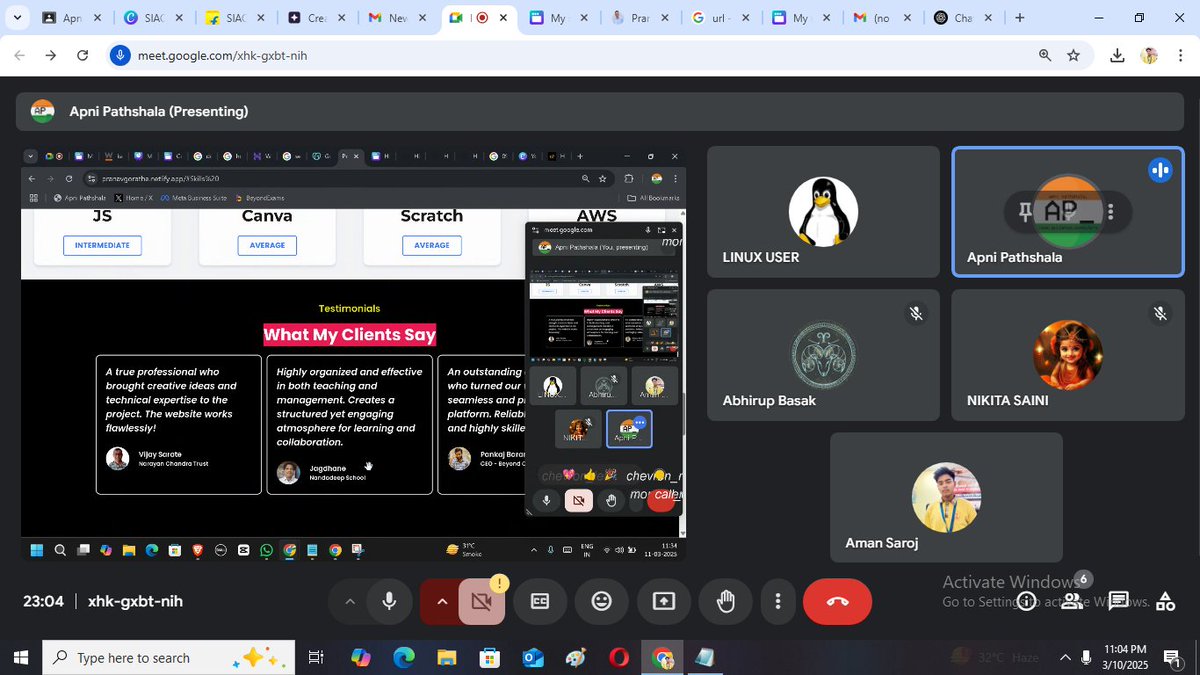Screen dimensions: 1200x675
Task: Open the emoji reactions button
Action: pyautogui.click(x=602, y=601)
